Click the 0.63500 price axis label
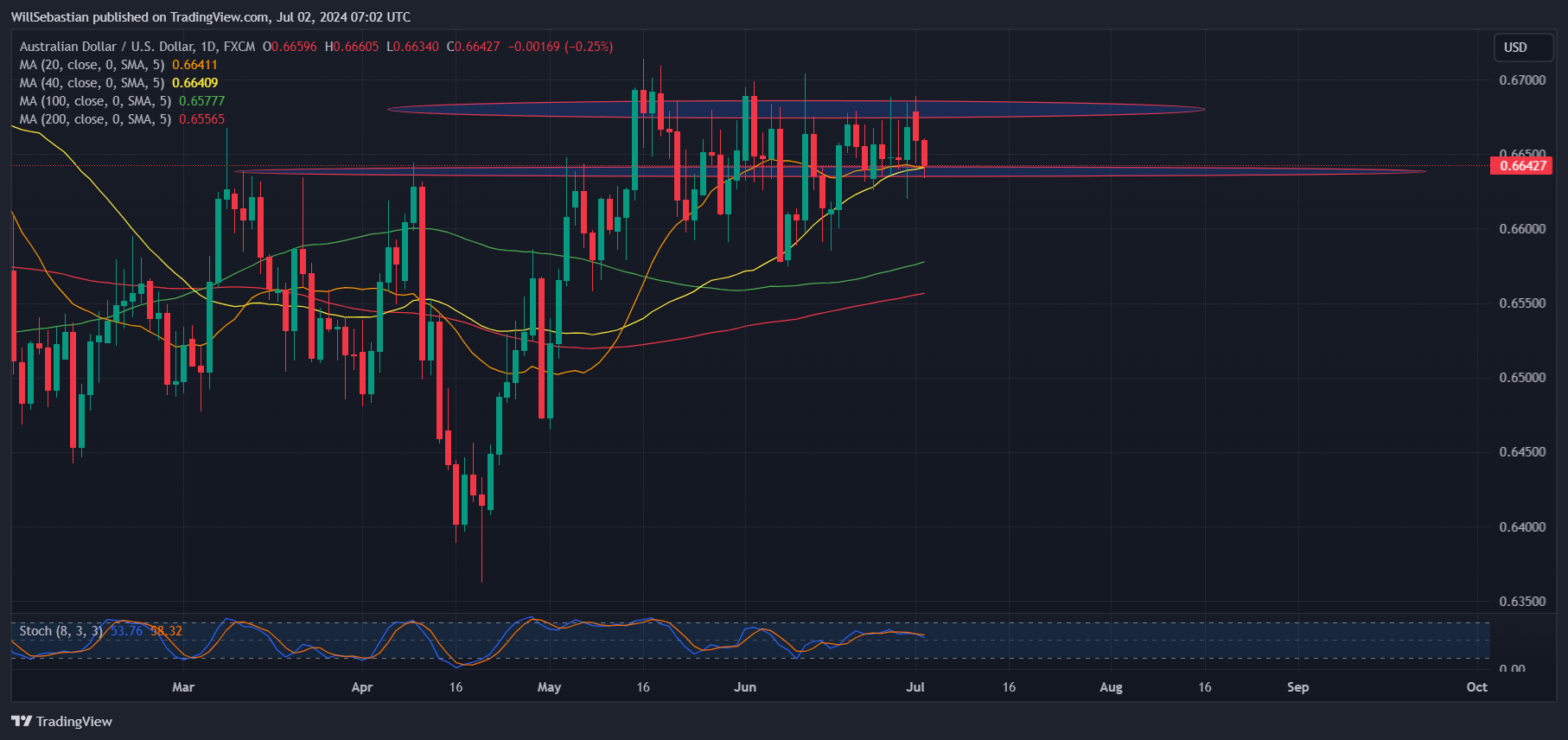Screen dimensions: 1568x740 click(x=1522, y=602)
